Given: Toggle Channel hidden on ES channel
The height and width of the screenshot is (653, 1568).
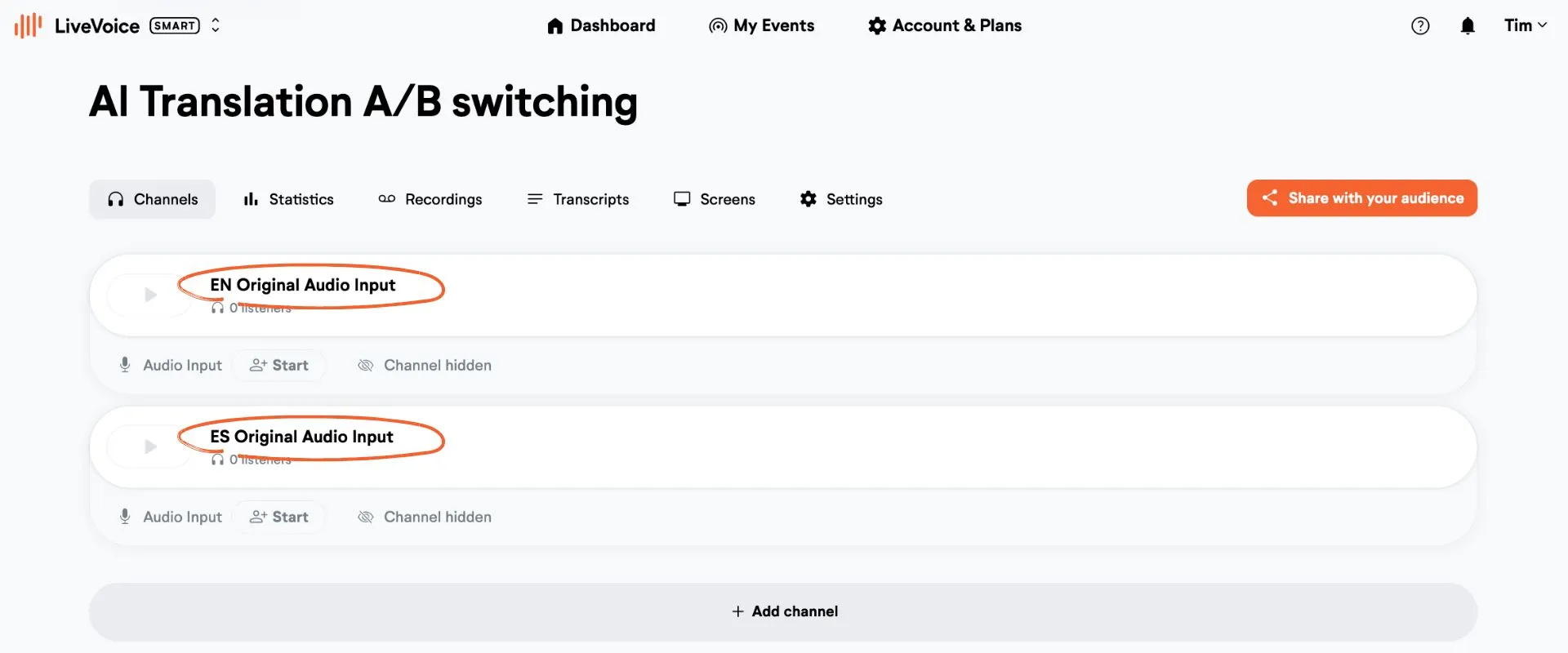Looking at the screenshot, I should pyautogui.click(x=425, y=517).
